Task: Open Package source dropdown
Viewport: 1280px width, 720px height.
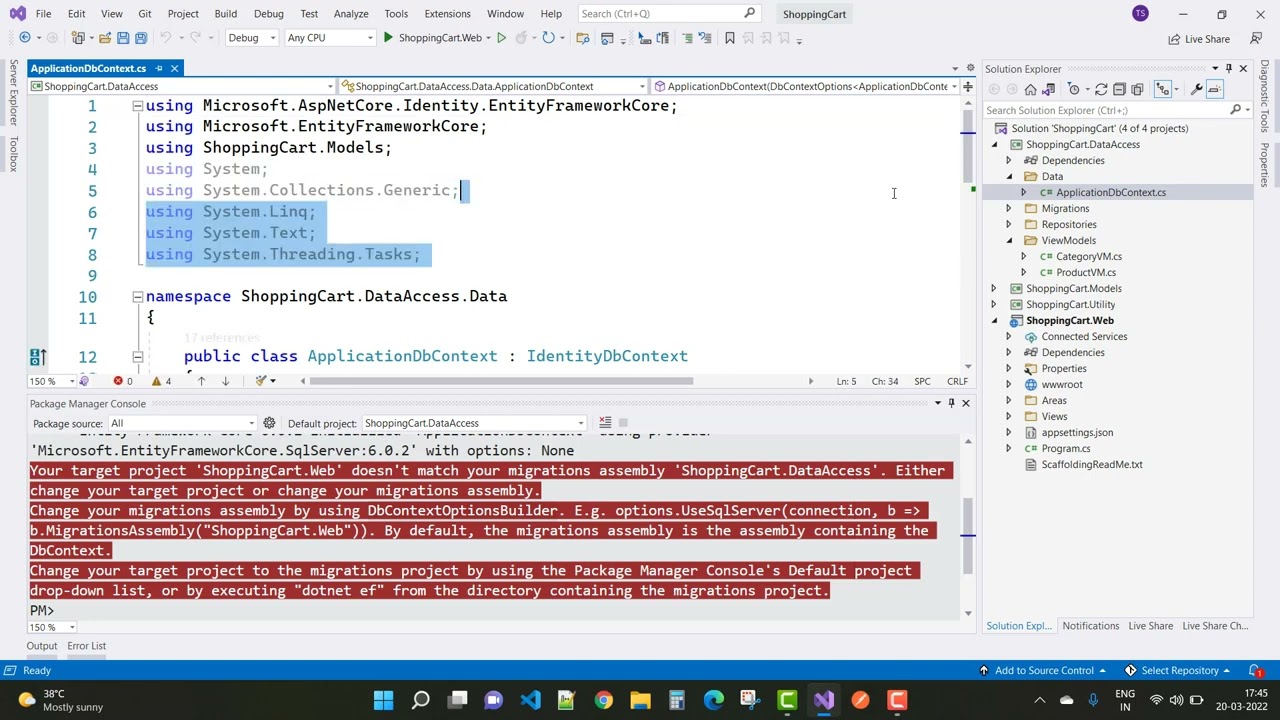Action: point(182,423)
